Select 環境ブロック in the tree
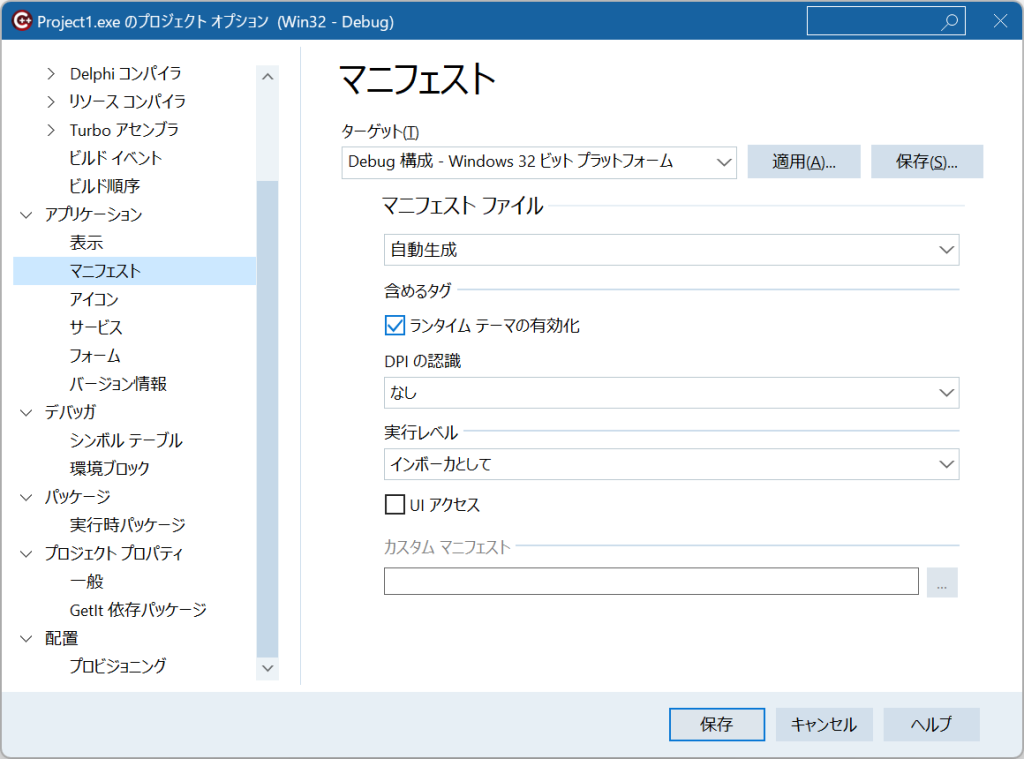 point(110,468)
